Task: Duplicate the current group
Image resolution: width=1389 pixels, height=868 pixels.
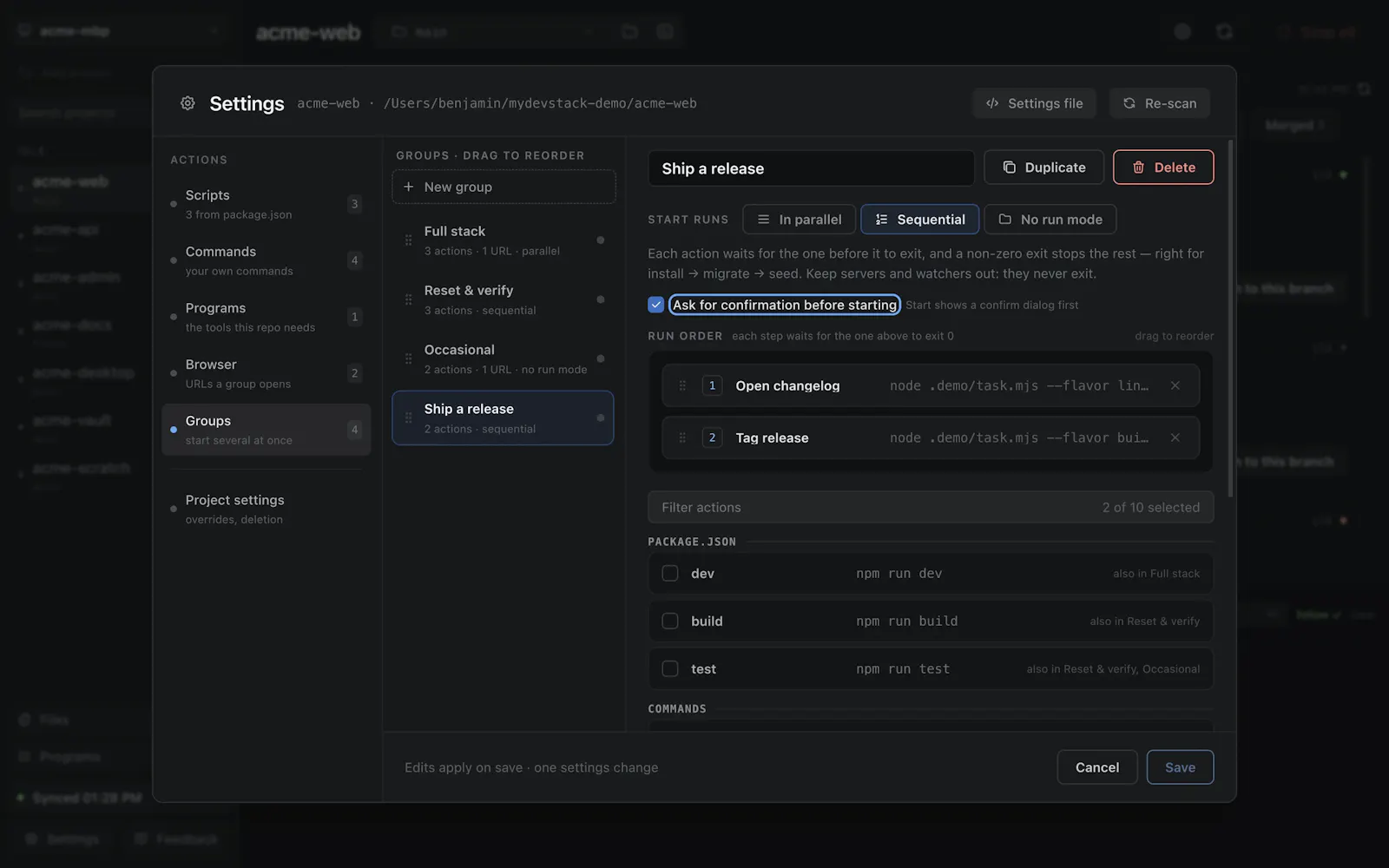Action: coord(1043,168)
